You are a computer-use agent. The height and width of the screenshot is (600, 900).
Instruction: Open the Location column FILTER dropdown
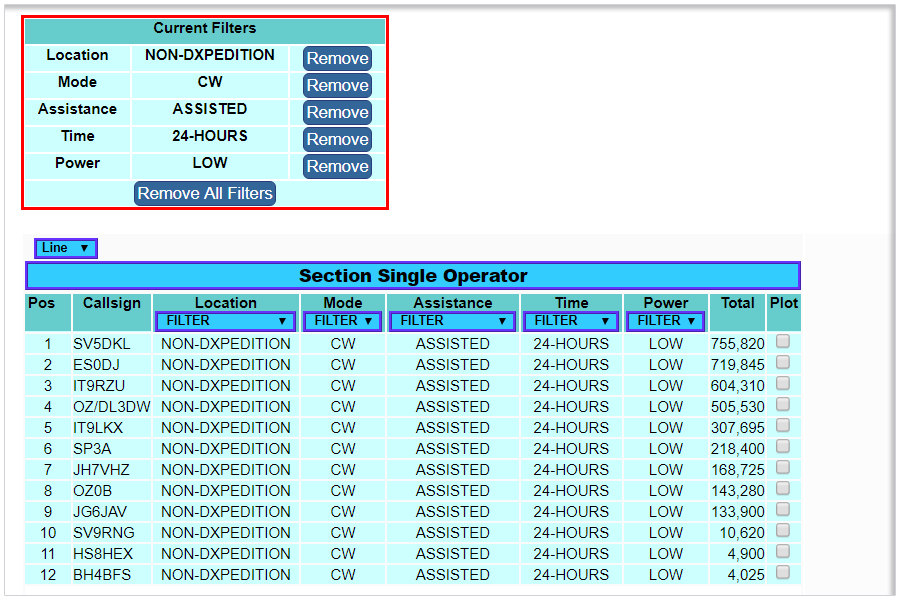coord(226,321)
